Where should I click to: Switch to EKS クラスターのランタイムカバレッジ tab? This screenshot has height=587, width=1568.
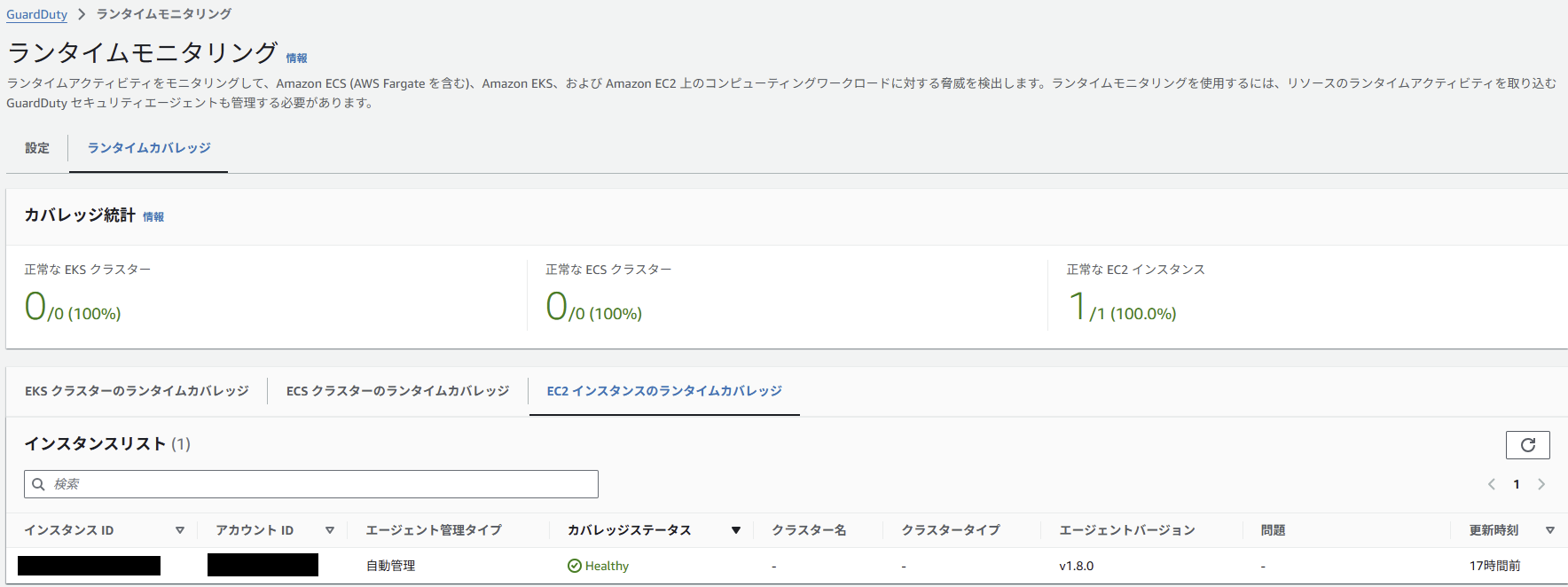pyautogui.click(x=137, y=391)
